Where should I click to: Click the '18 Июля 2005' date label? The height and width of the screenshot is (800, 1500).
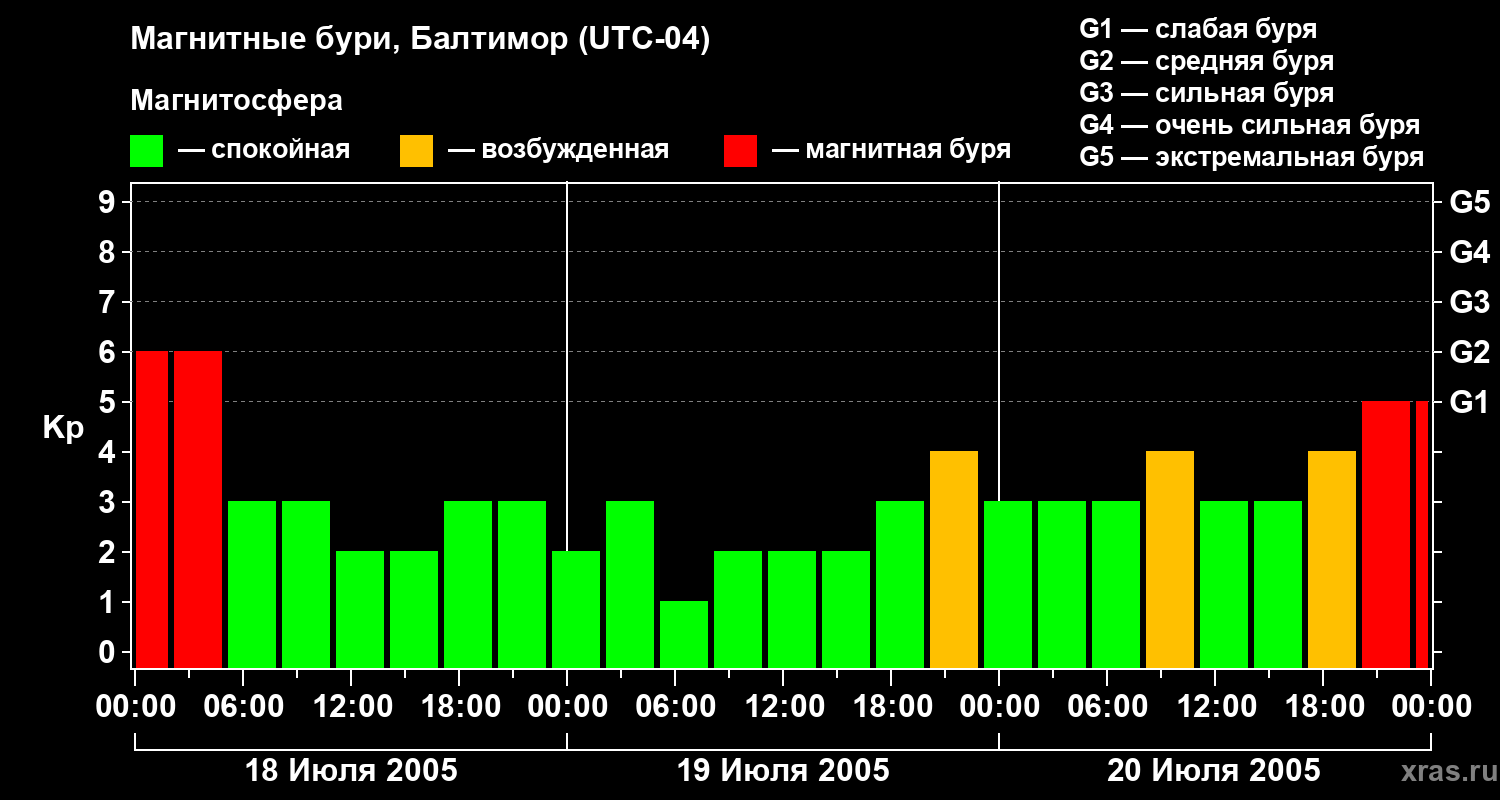(x=351, y=771)
